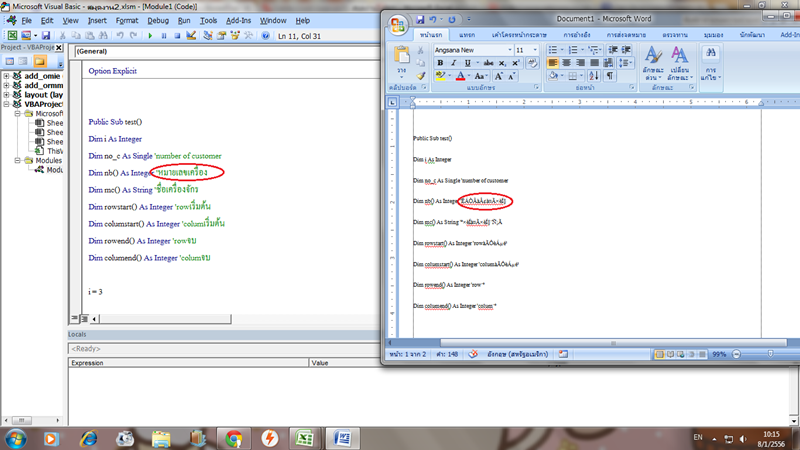Click the Run Sub (play) icon

pyautogui.click(x=150, y=35)
